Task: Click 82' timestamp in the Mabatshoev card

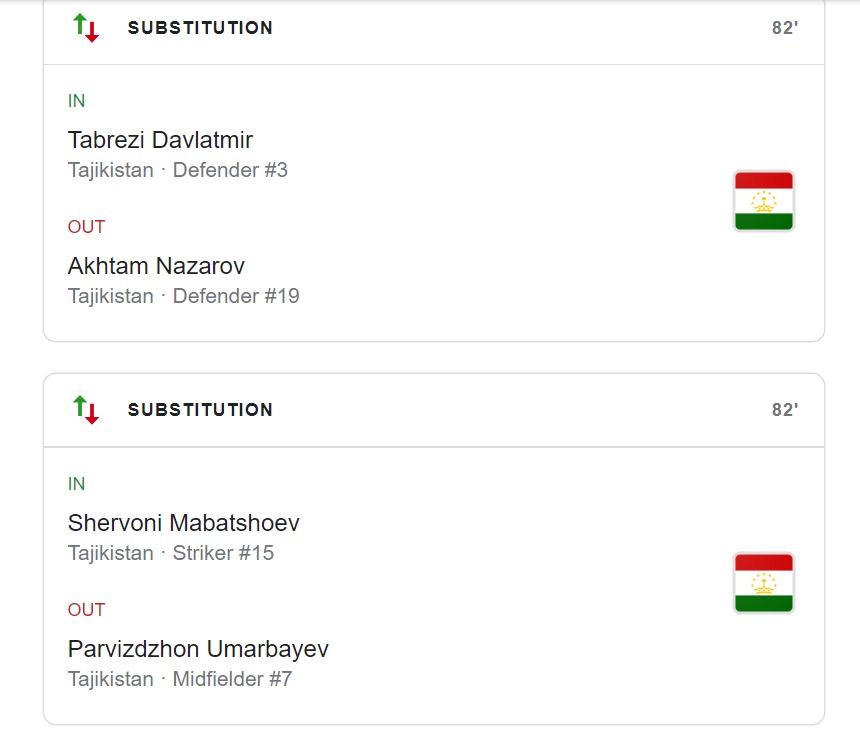Action: click(785, 409)
